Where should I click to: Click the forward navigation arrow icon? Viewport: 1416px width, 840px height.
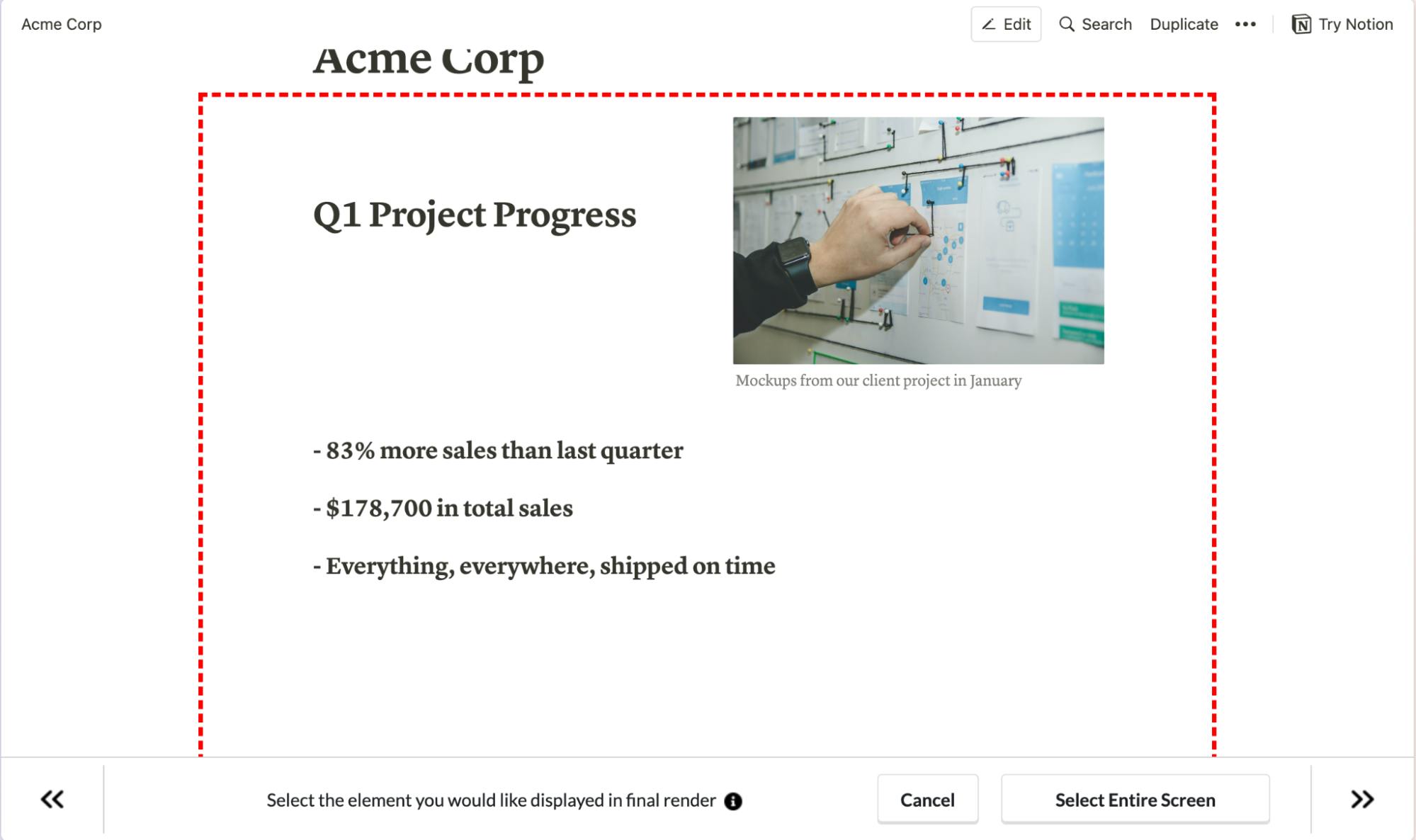1362,799
